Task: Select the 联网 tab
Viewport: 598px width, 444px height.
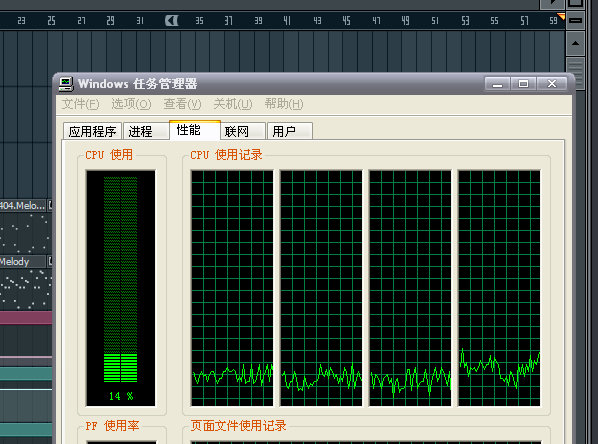Action: point(243,131)
